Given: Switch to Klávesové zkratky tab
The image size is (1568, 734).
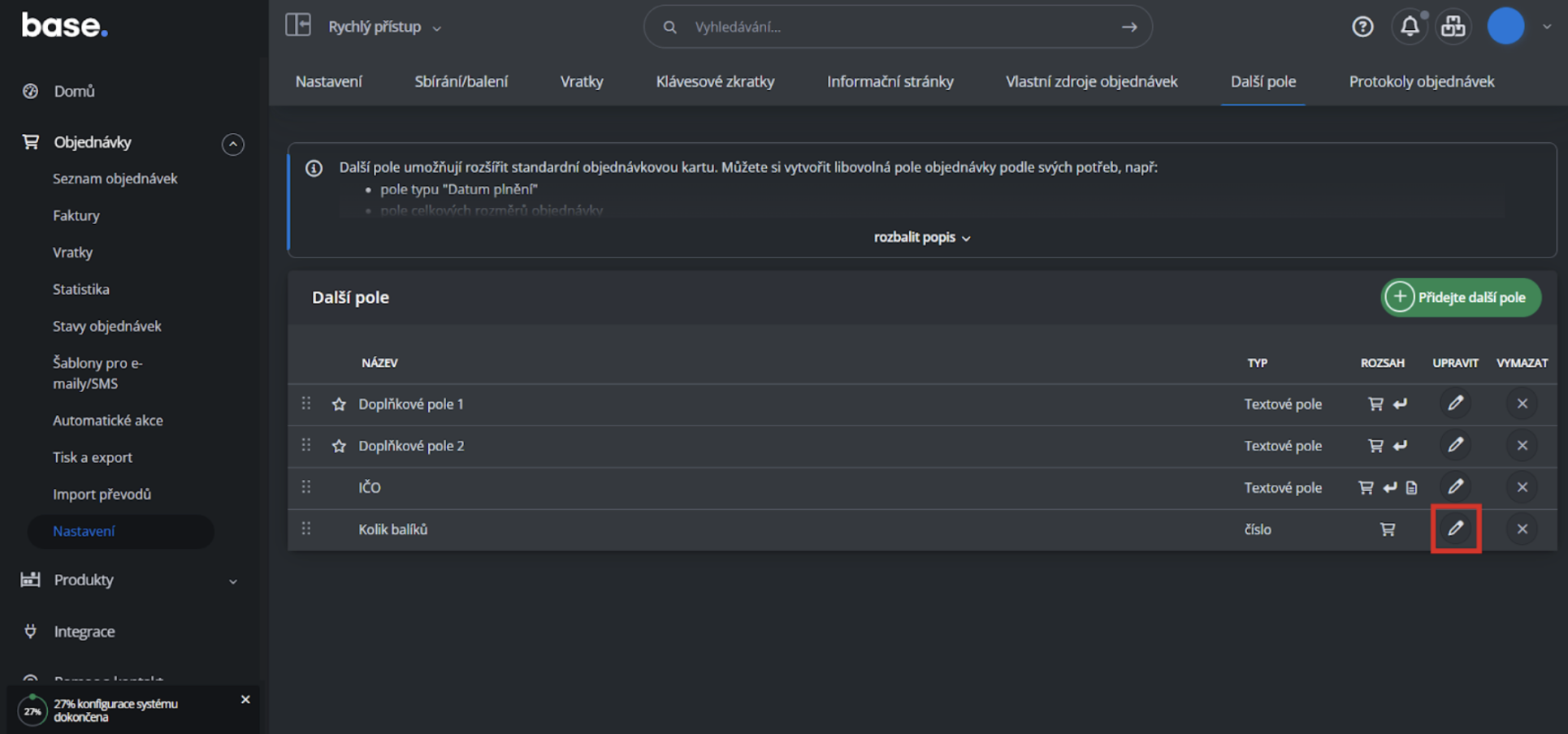Looking at the screenshot, I should click(715, 81).
